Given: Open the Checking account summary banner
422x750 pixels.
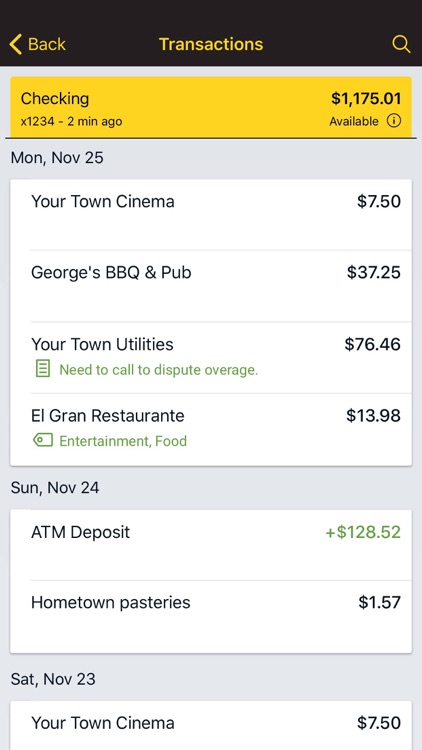Looking at the screenshot, I should coord(211,108).
